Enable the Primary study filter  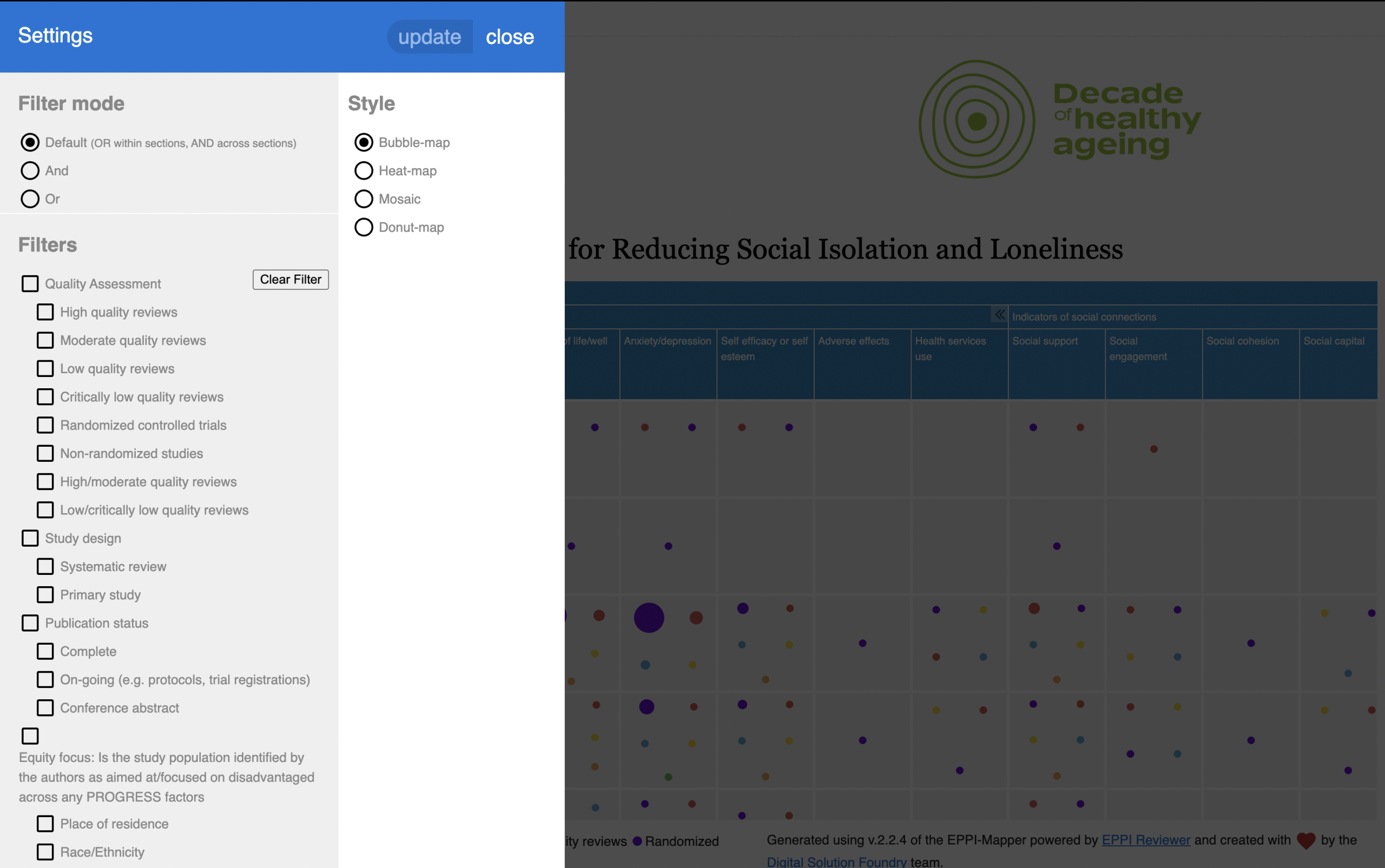45,595
